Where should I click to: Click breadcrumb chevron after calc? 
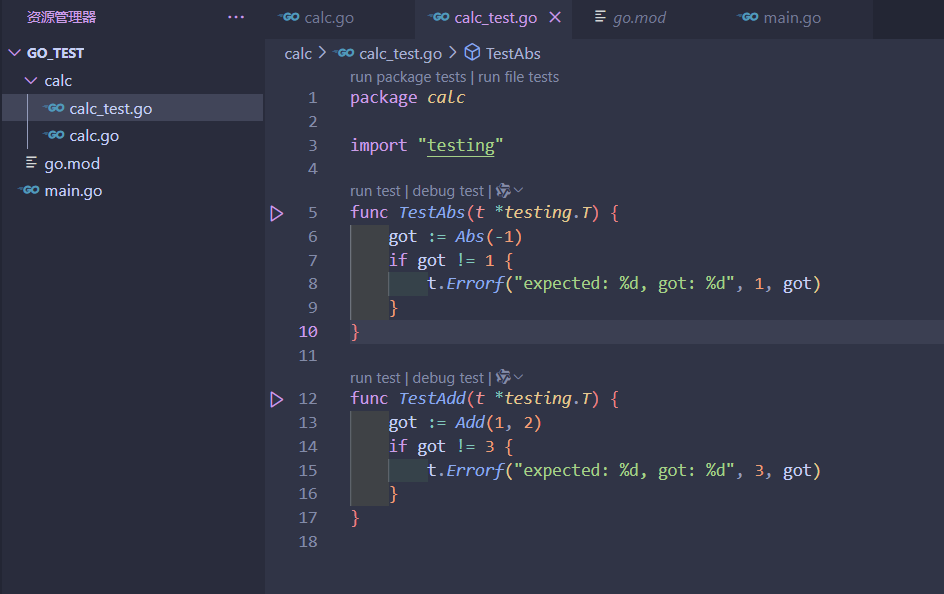pyautogui.click(x=322, y=53)
